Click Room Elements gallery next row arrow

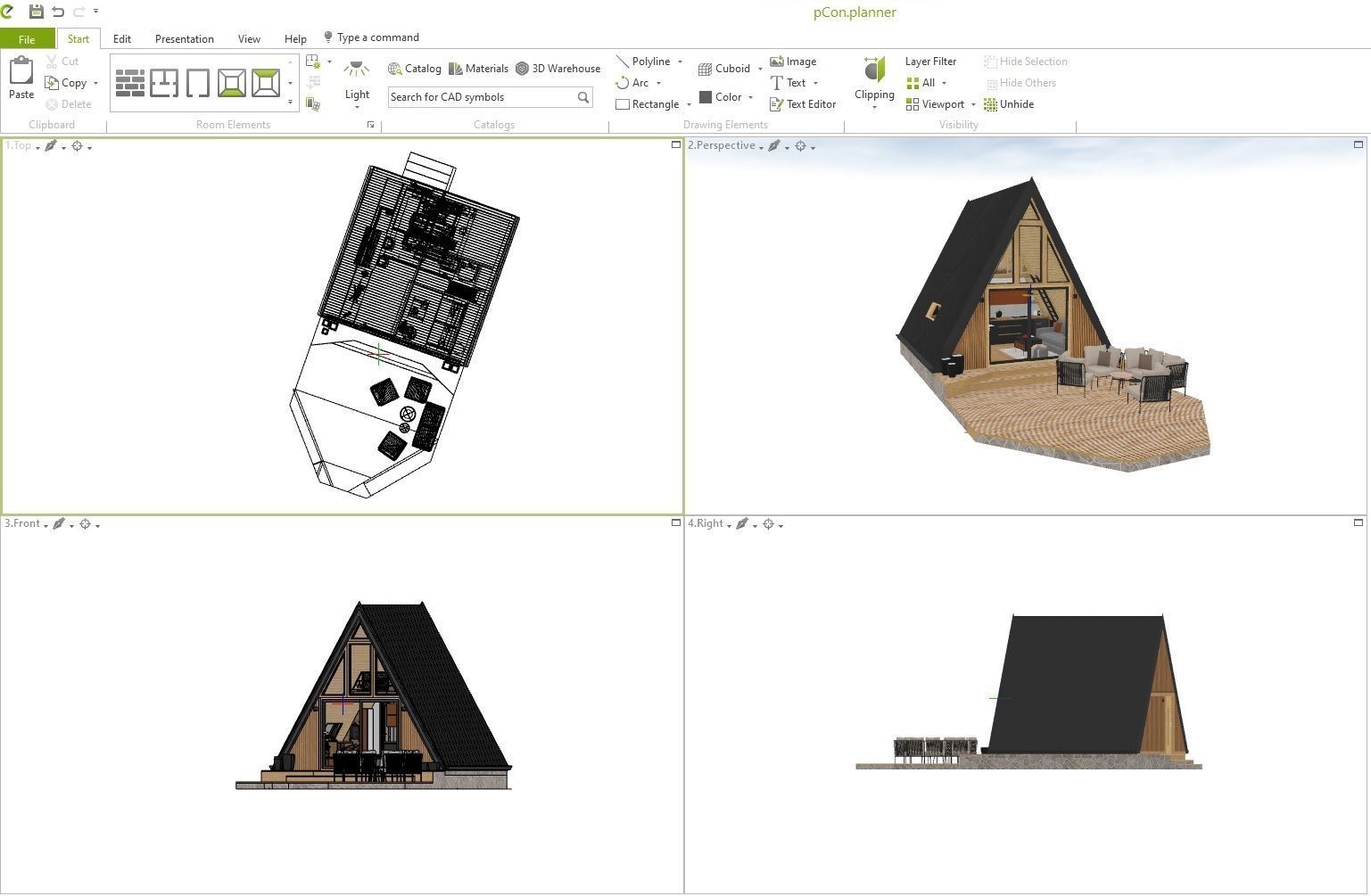pos(290,83)
